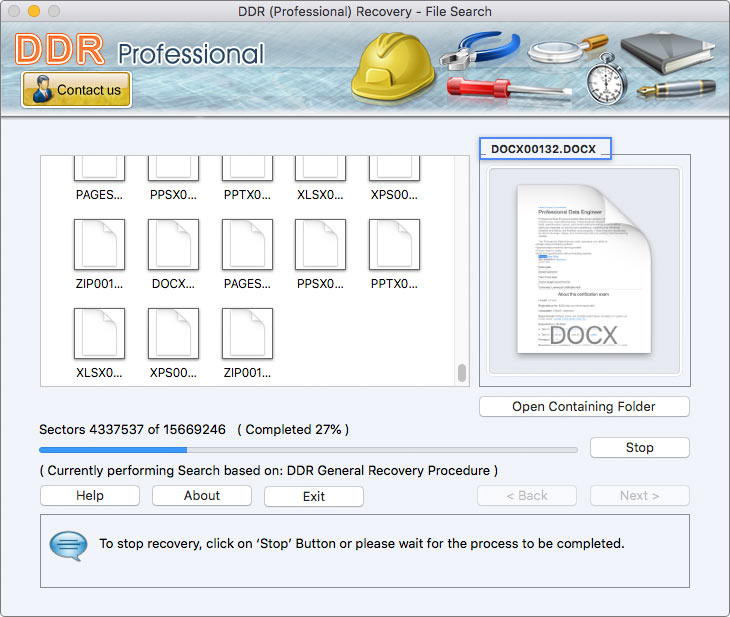730x617 pixels.
Task: Click the yellow minimize window button
Action: click(x=34, y=11)
